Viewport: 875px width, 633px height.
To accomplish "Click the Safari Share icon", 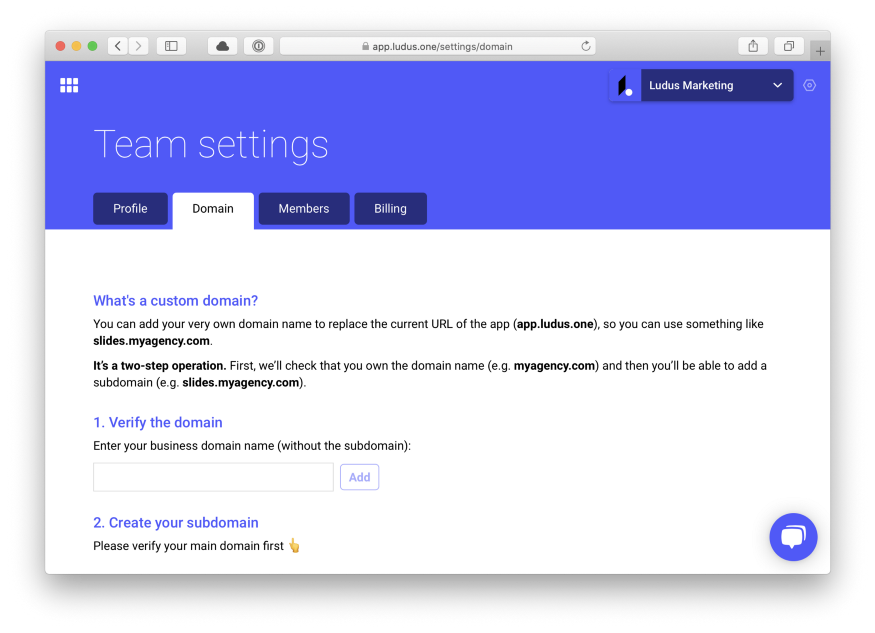I will pyautogui.click(x=752, y=46).
